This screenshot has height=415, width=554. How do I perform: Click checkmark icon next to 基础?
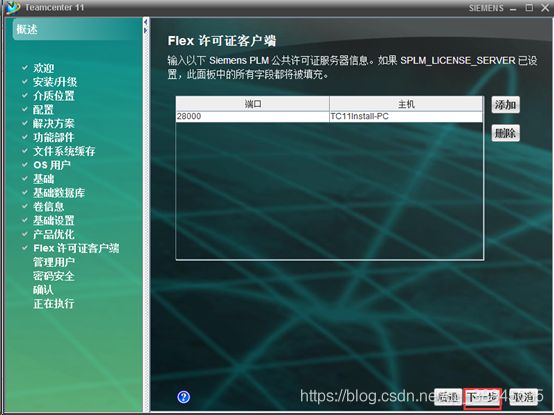[25, 178]
